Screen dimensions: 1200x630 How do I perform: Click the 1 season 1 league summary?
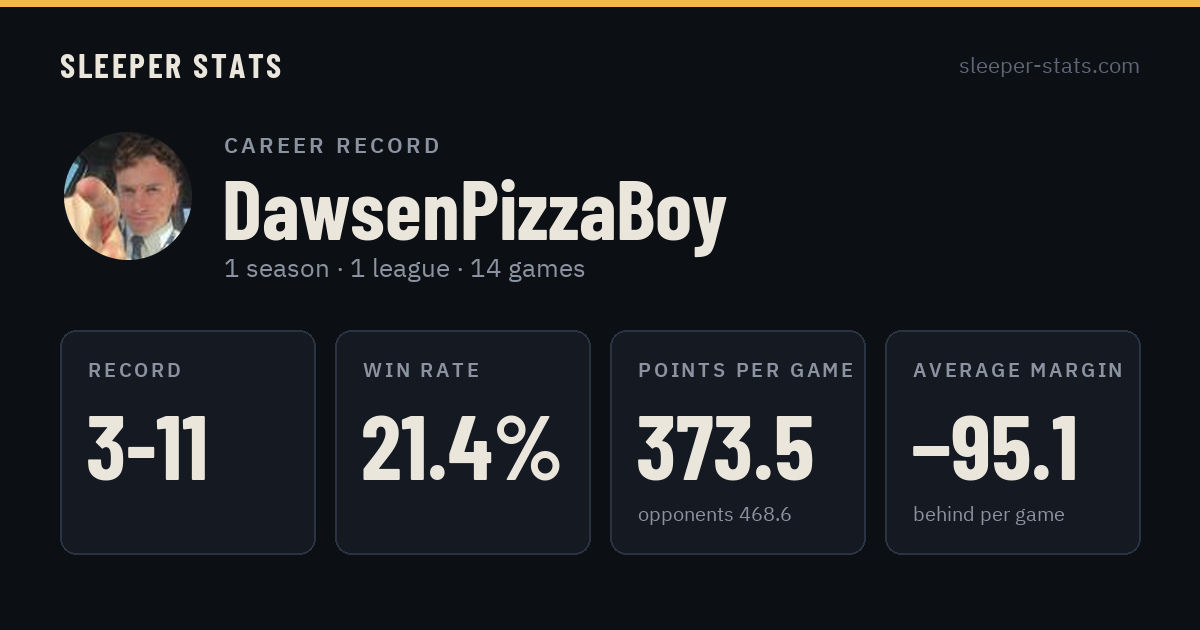(404, 269)
